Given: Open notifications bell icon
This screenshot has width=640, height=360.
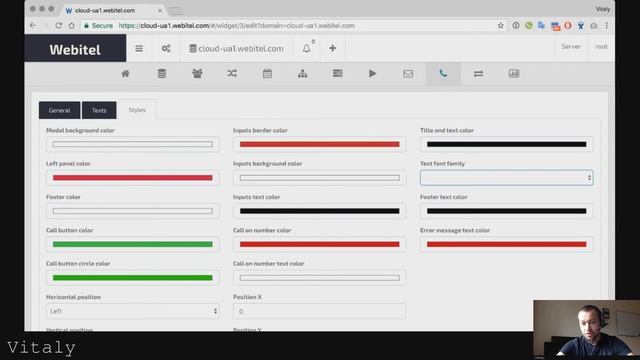Looking at the screenshot, I should coord(307,49).
